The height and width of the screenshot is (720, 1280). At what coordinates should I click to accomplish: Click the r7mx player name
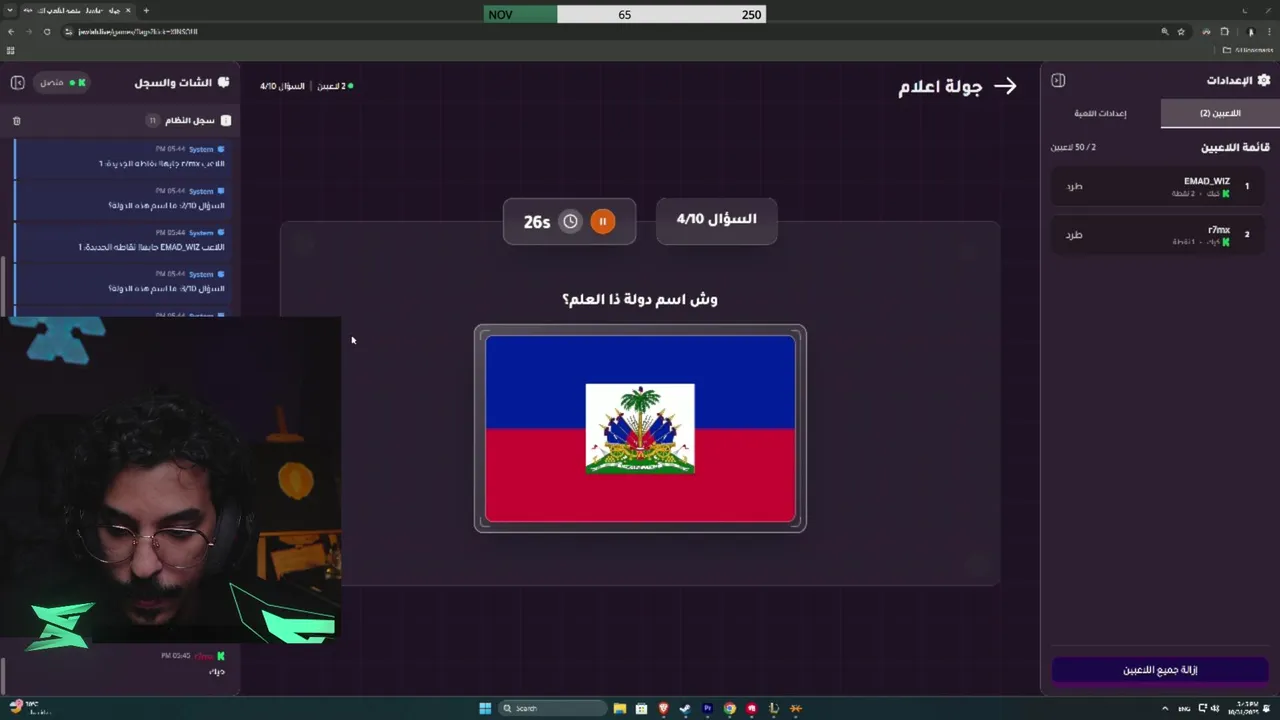point(1218,230)
